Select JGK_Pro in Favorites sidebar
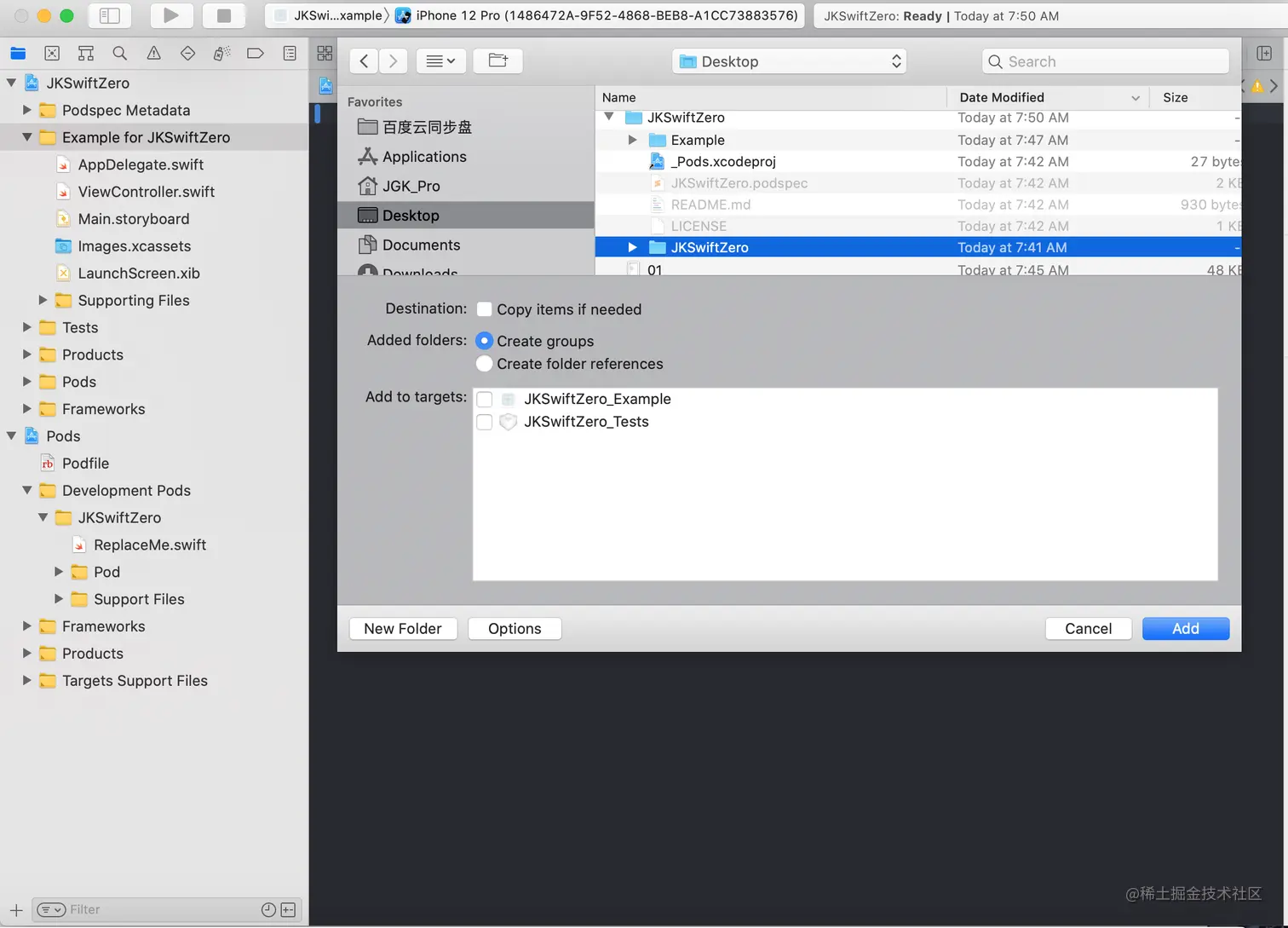 (465, 186)
